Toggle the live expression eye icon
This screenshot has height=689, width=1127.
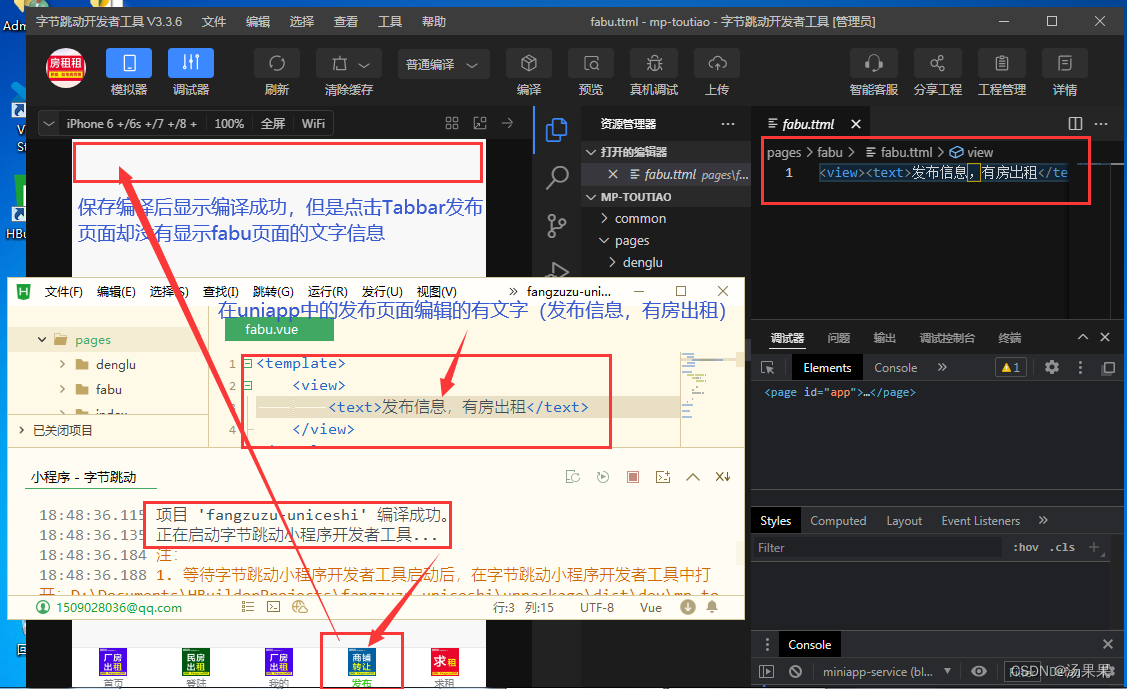pos(978,672)
